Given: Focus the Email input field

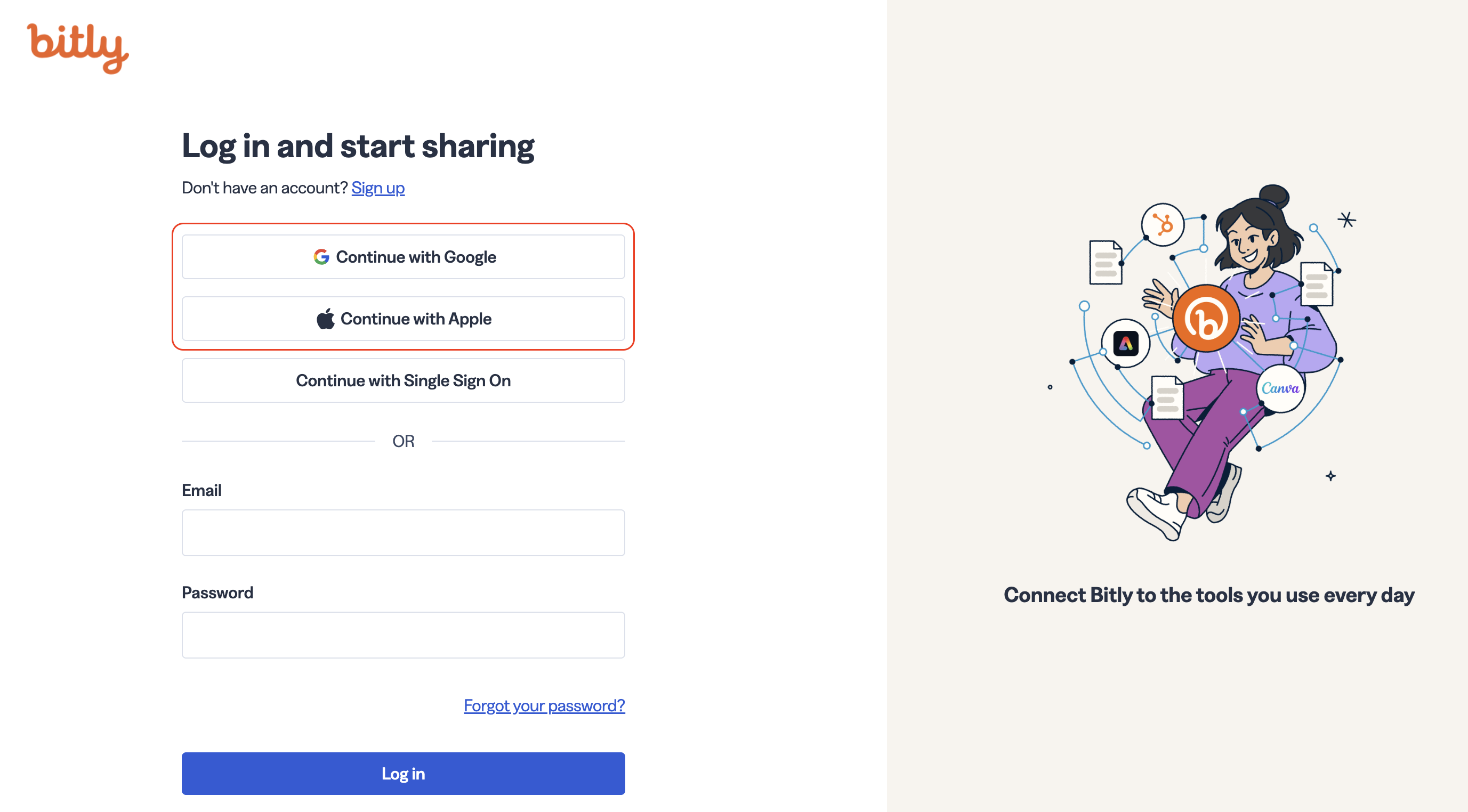Looking at the screenshot, I should click(x=404, y=533).
